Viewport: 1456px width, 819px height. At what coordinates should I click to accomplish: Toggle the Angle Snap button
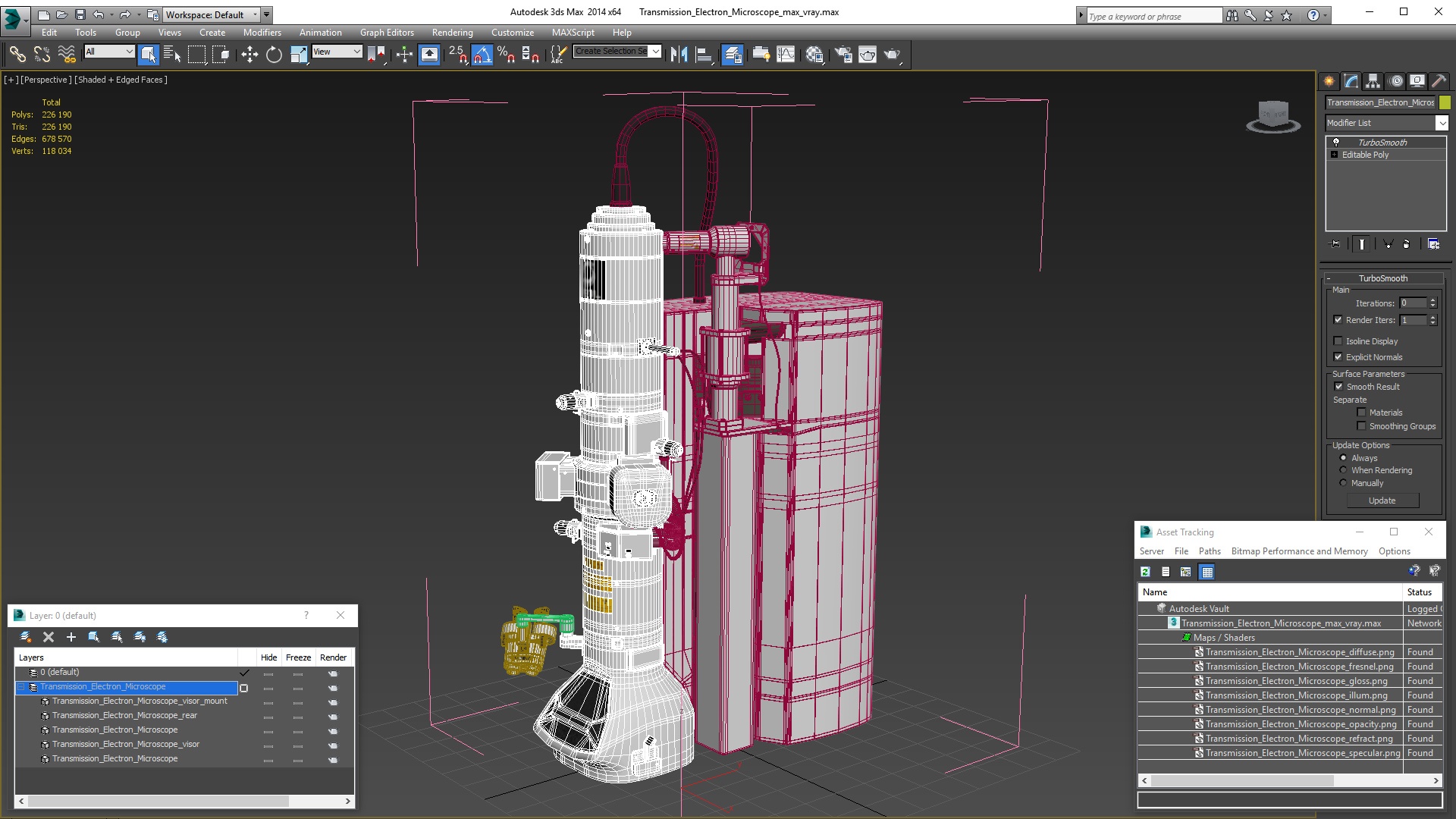click(482, 54)
